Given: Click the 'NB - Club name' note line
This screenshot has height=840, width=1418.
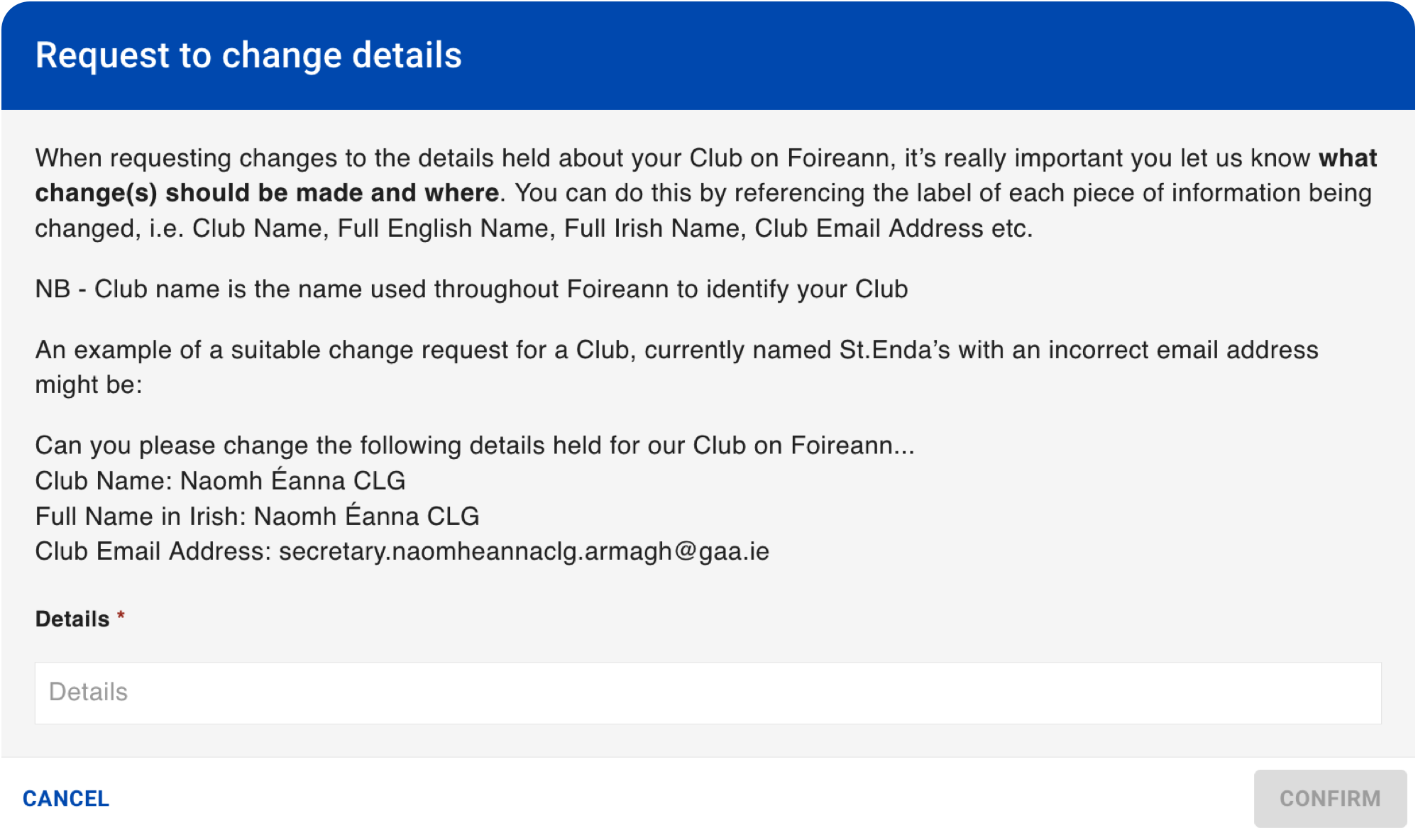Looking at the screenshot, I should (471, 289).
